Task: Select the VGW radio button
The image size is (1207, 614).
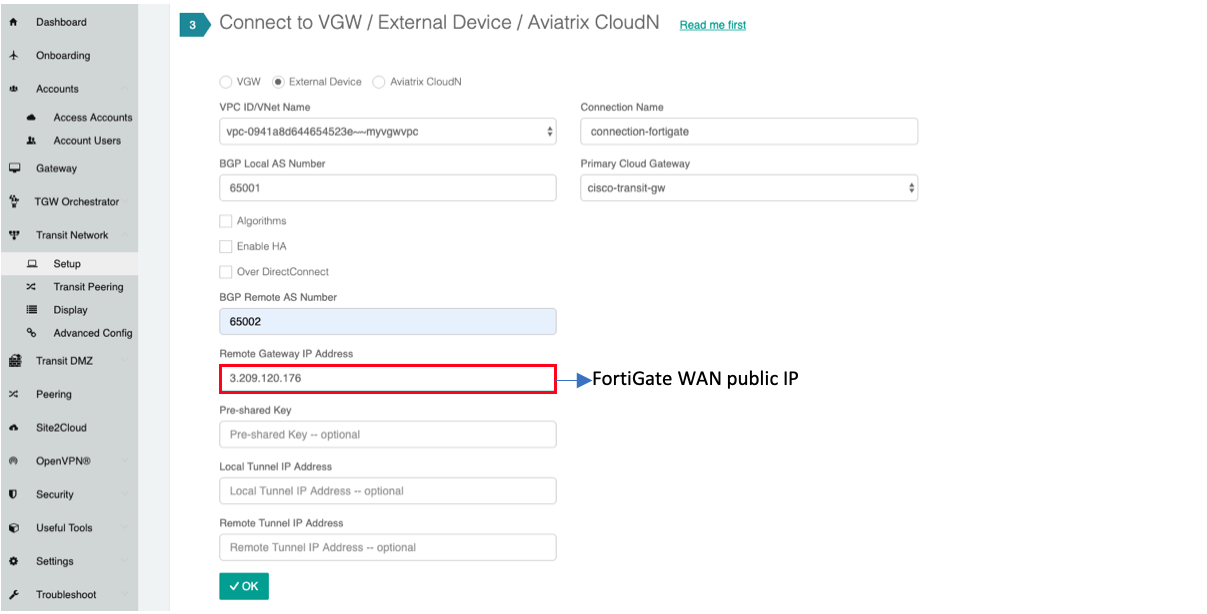Action: pos(225,82)
